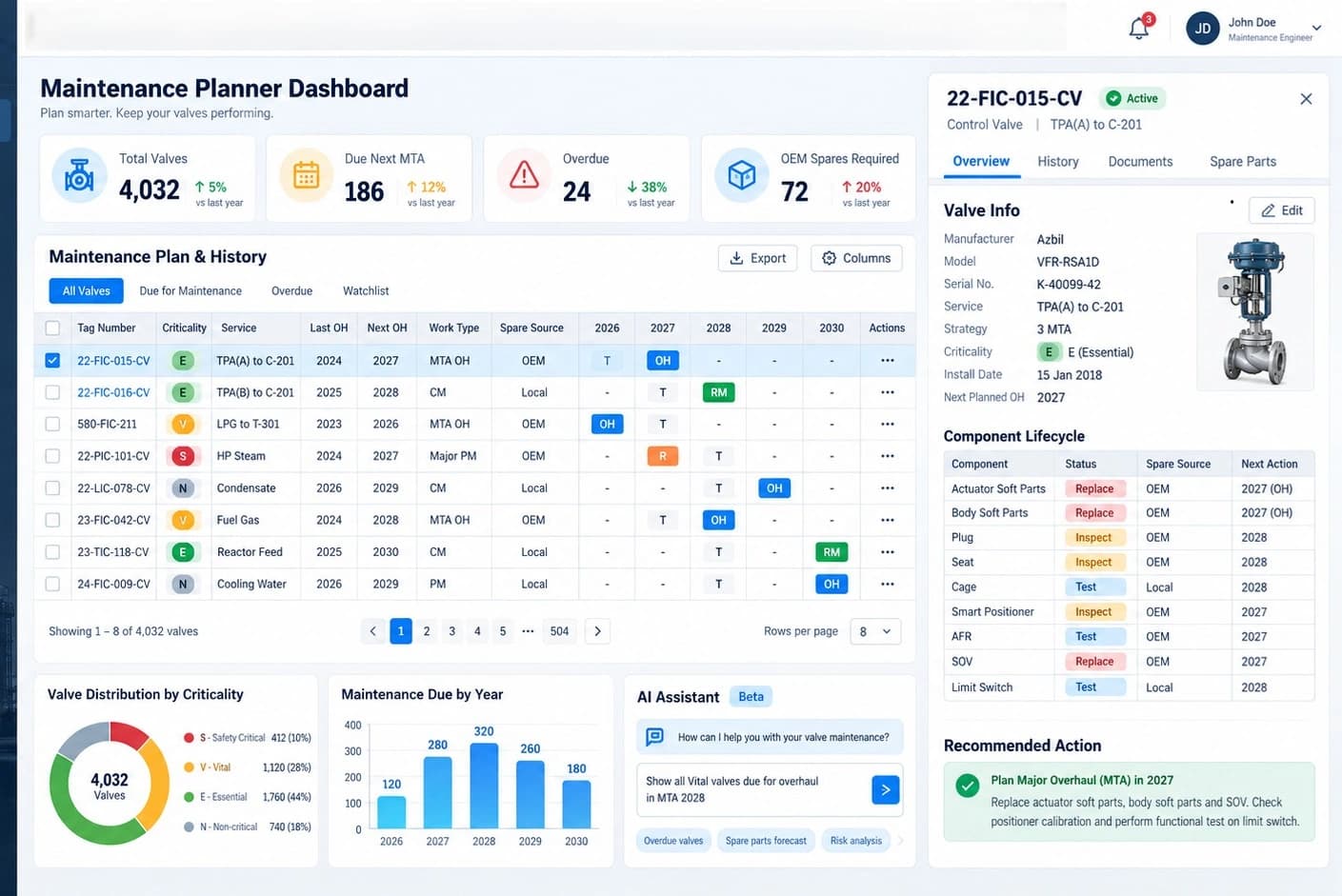This screenshot has width=1342, height=896.
Task: Click the OEM Spares Required box icon
Action: 741,175
